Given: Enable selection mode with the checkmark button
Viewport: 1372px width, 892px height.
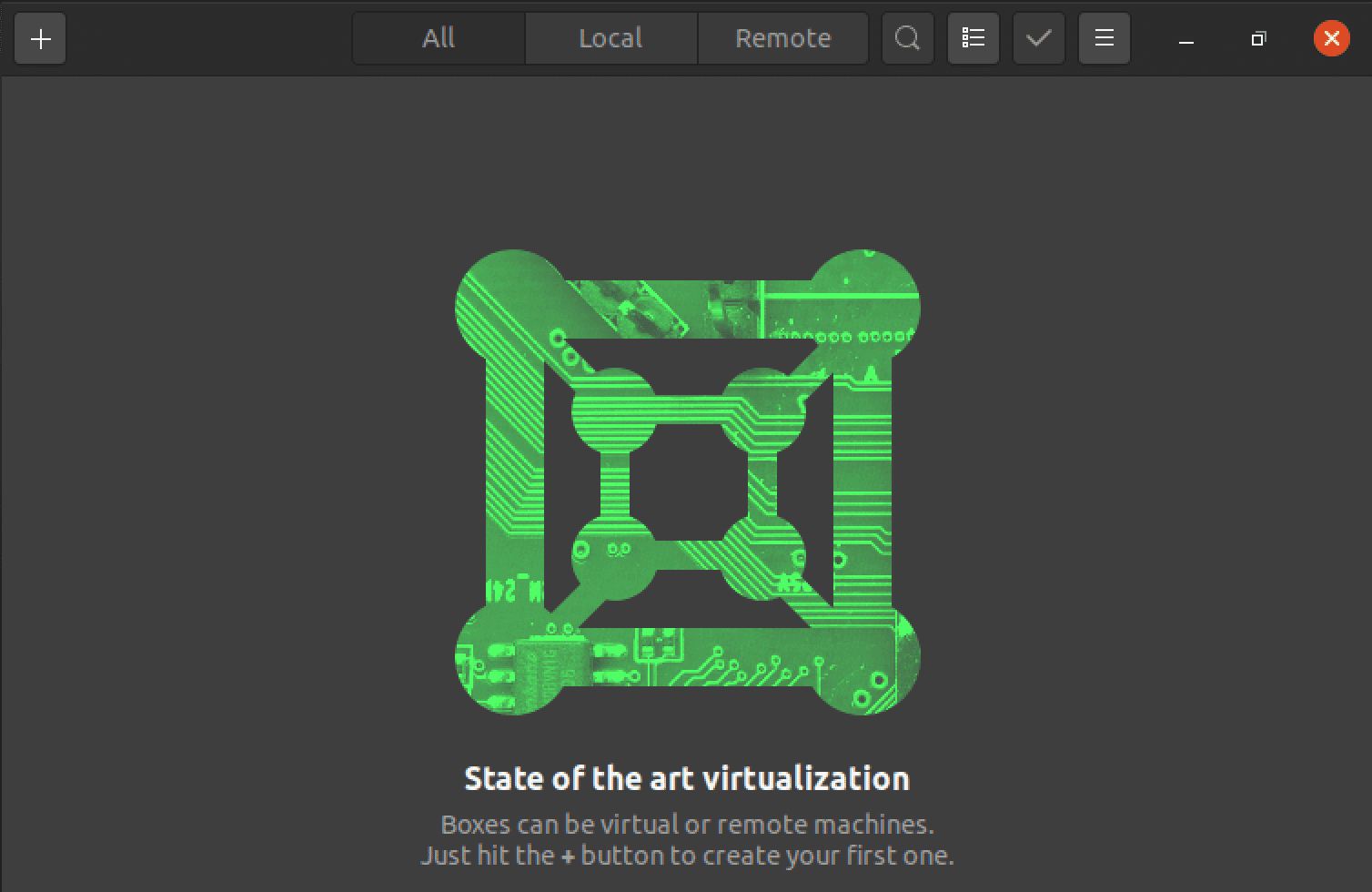Looking at the screenshot, I should (1039, 38).
